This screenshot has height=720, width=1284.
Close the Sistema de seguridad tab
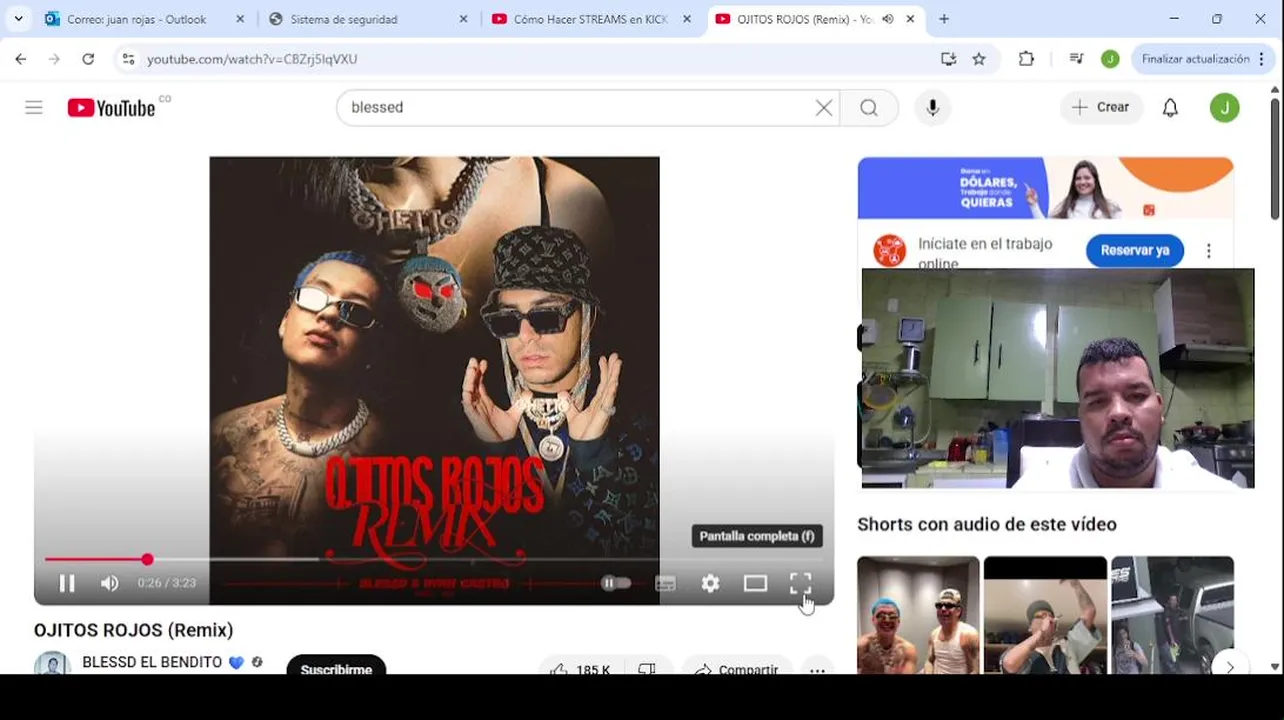463,19
